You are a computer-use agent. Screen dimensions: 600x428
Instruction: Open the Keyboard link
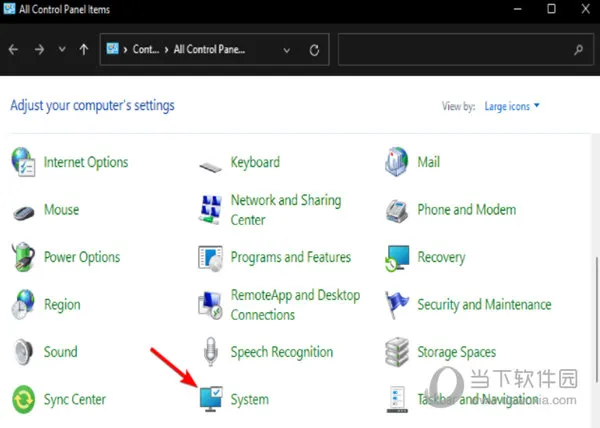pyautogui.click(x=255, y=162)
